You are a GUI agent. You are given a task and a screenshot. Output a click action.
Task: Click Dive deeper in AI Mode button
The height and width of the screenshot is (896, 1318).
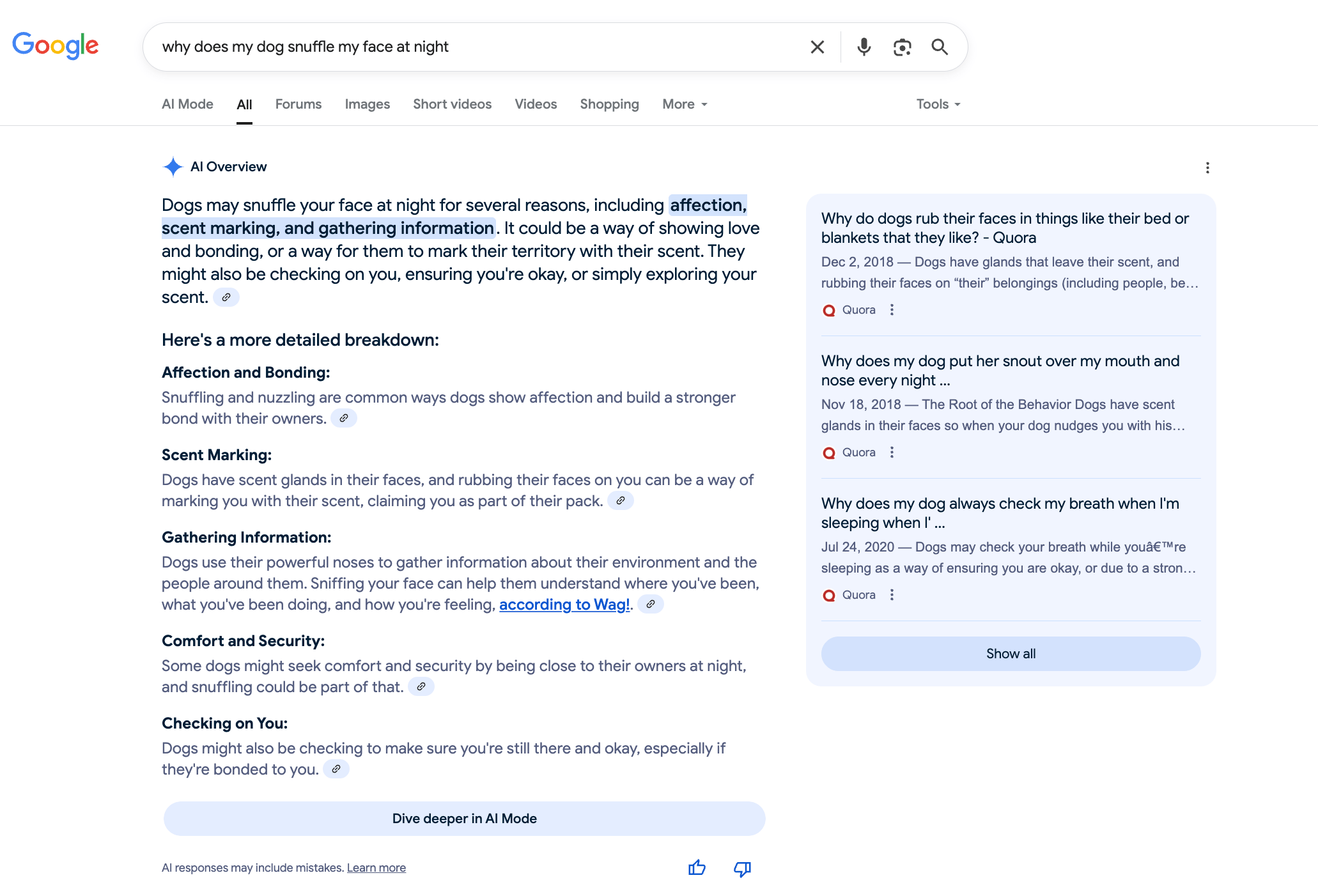(x=464, y=819)
